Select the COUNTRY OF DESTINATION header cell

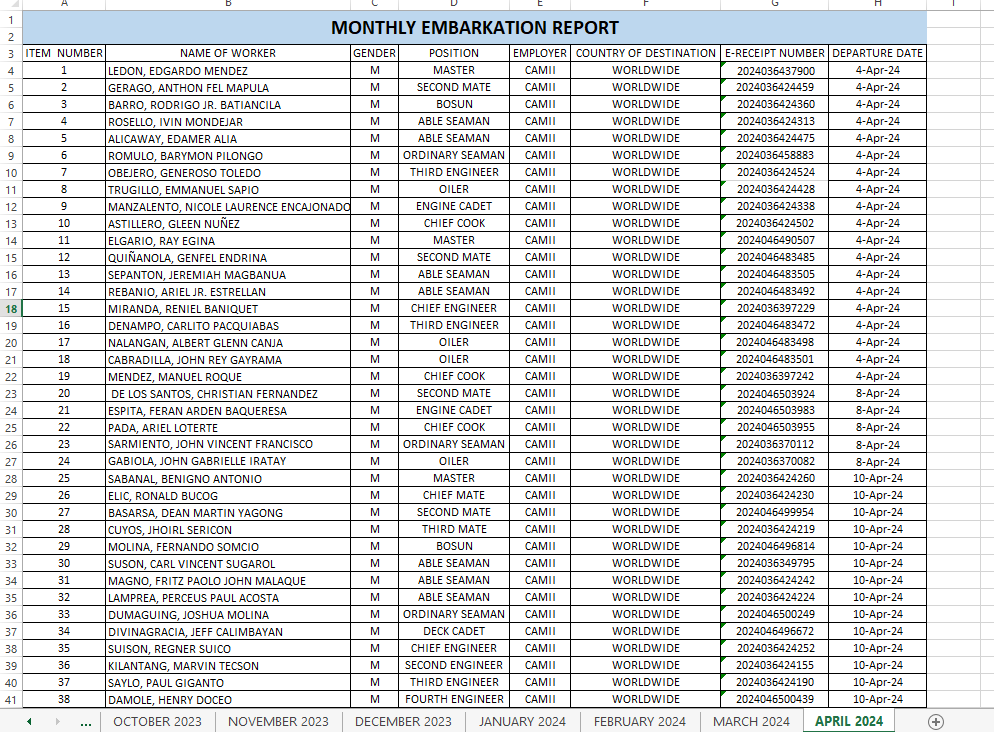[x=645, y=53]
